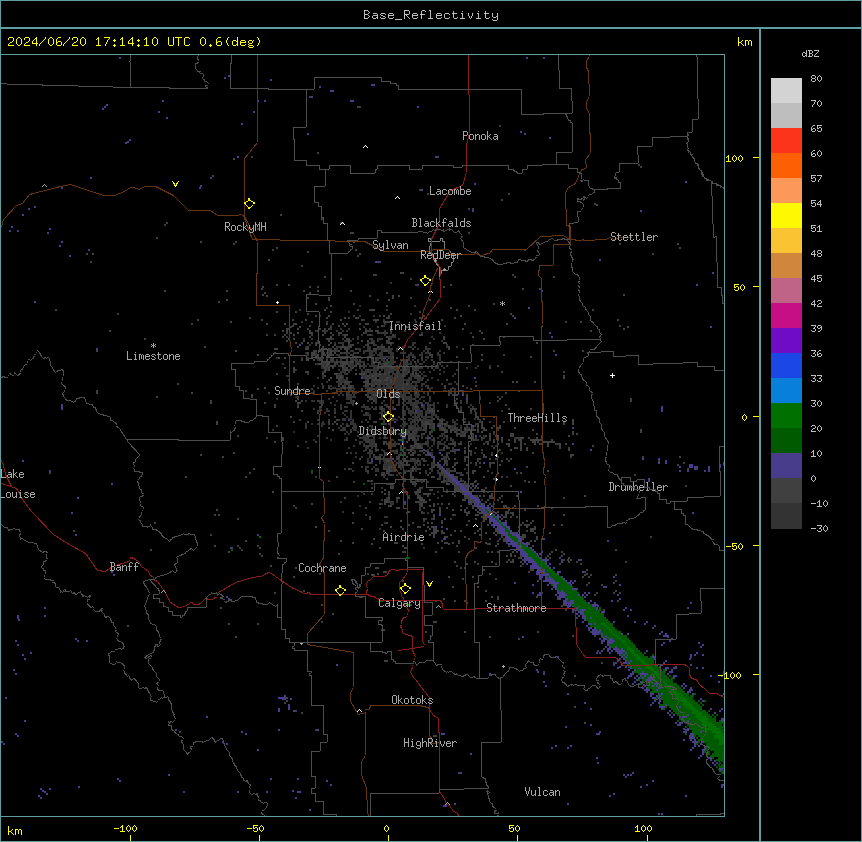Viewport: 862px width, 842px height.
Task: Click the Ponoka map label
Action: click(480, 136)
